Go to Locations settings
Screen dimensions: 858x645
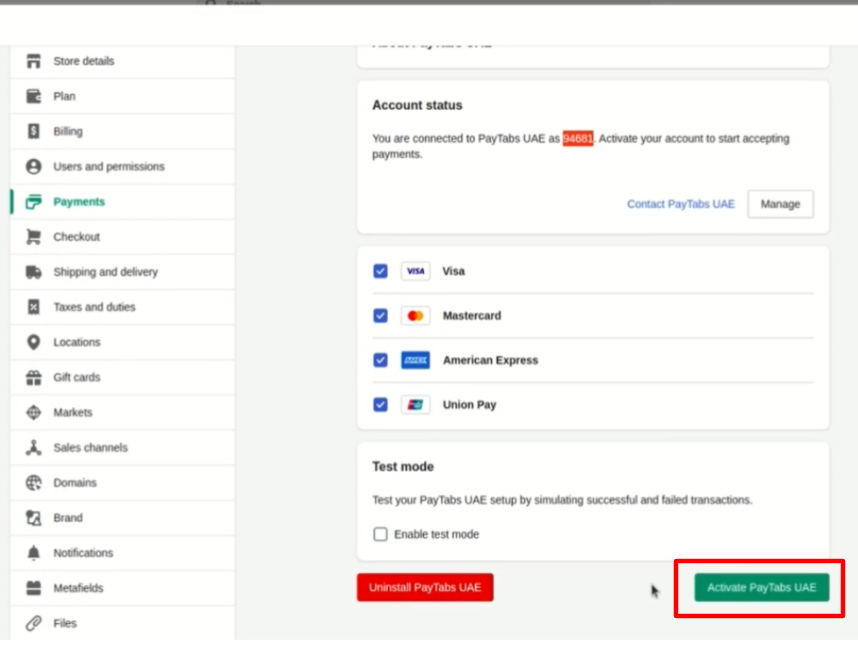pyautogui.click(x=123, y=342)
